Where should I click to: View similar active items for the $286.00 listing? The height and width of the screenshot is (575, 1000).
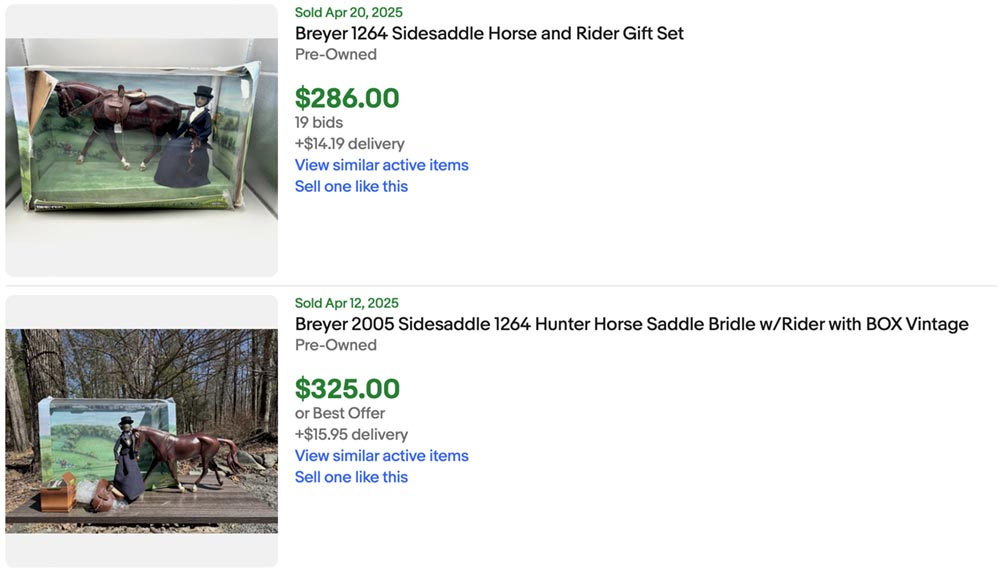tap(381, 165)
